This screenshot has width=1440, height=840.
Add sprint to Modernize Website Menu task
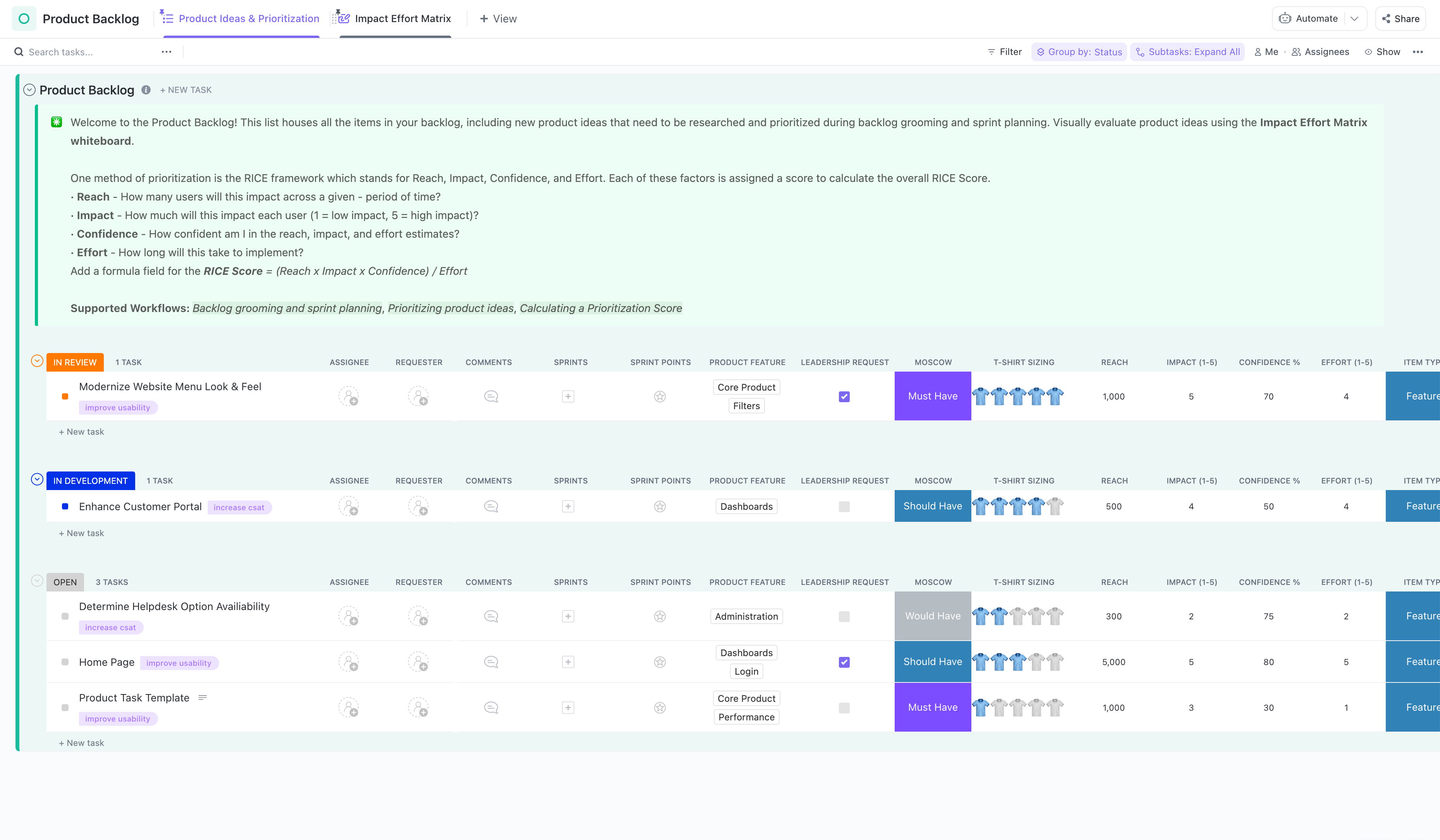pos(568,396)
